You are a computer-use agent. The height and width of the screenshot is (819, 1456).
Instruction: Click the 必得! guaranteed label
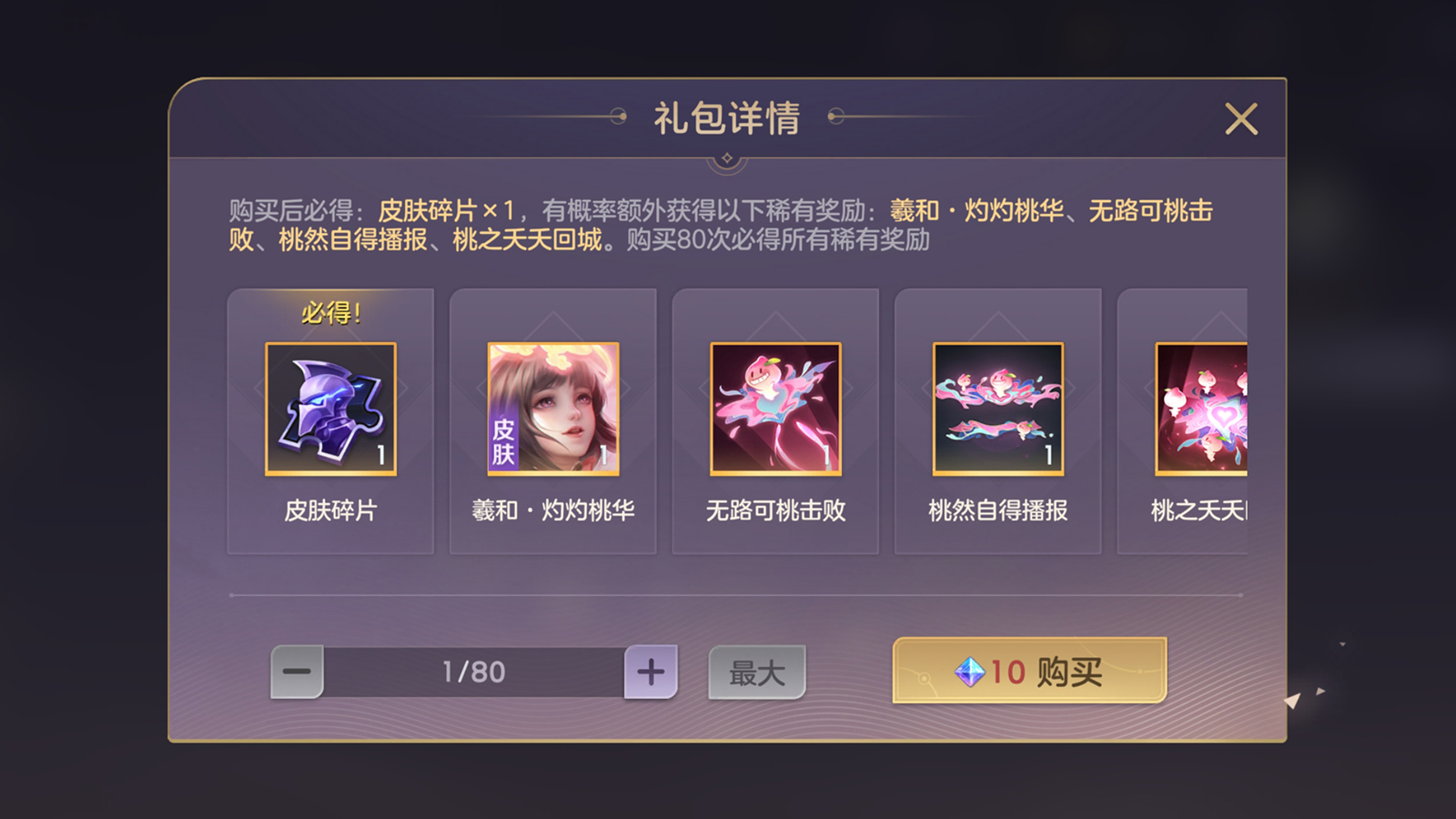coord(331,313)
